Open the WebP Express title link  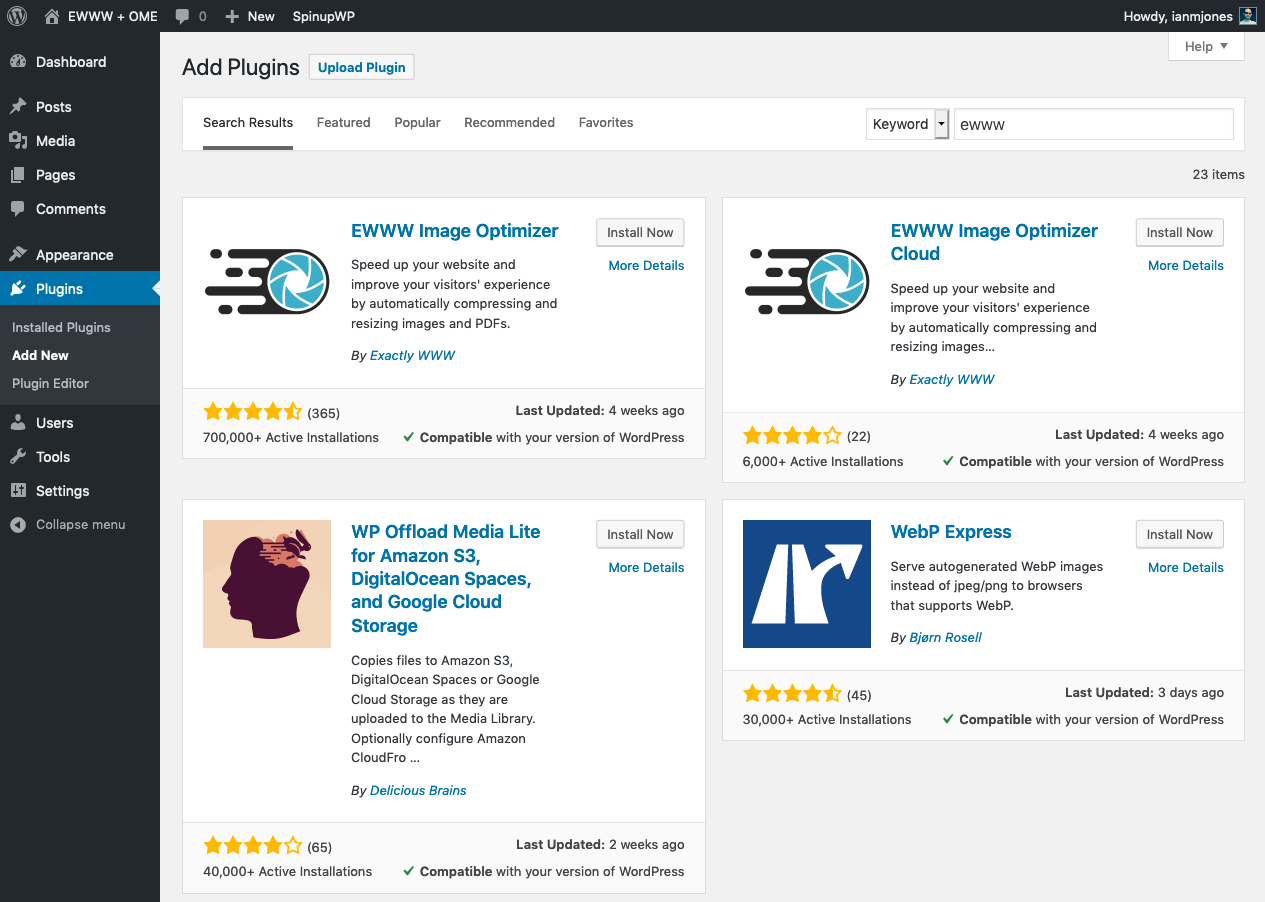(951, 532)
